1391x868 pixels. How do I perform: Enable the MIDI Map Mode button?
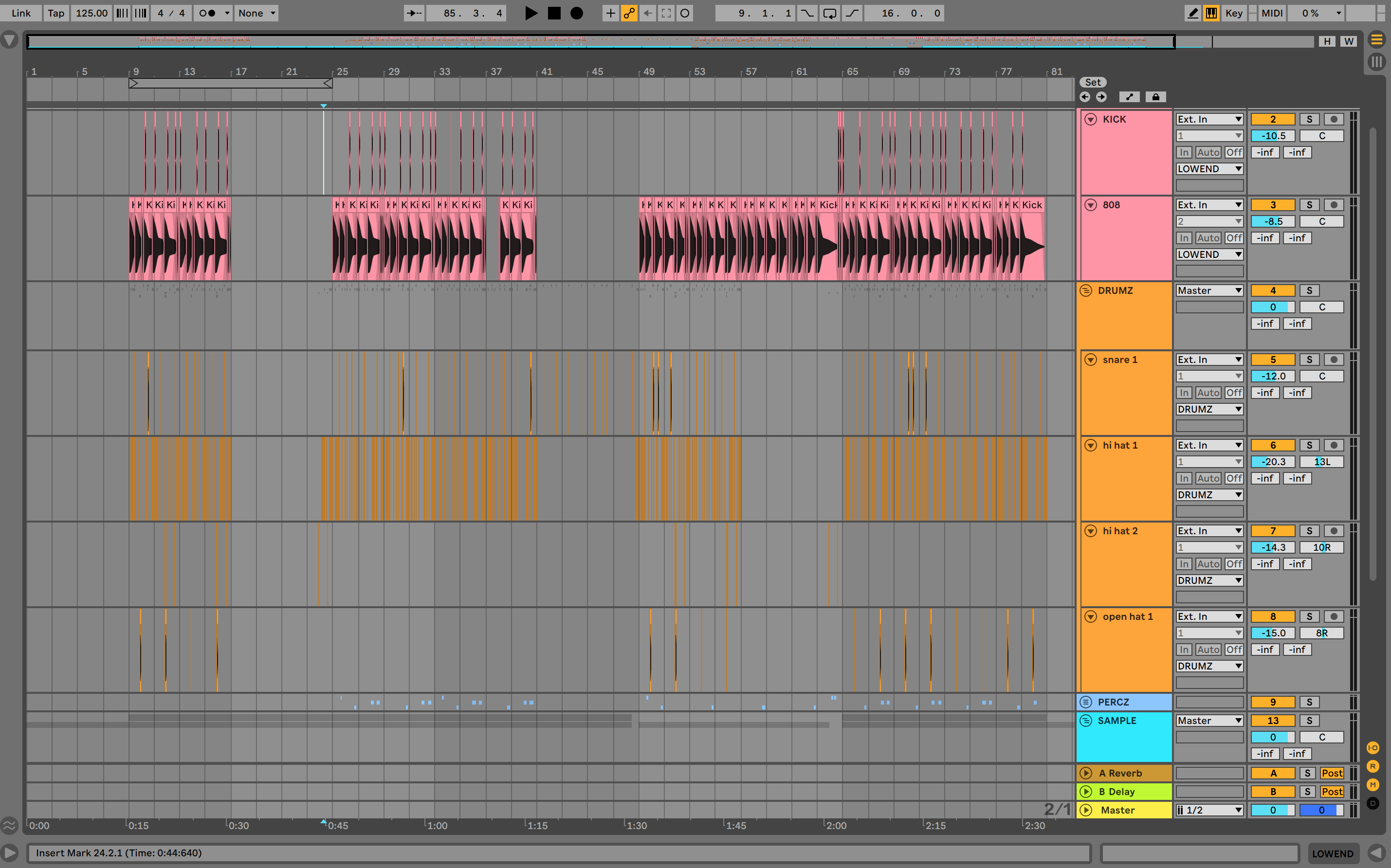click(x=1272, y=13)
